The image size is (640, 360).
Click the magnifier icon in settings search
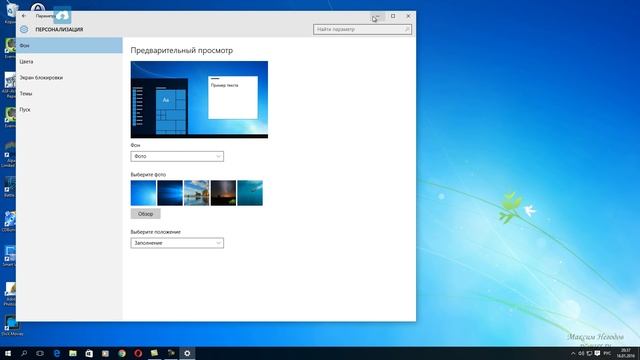coord(407,29)
